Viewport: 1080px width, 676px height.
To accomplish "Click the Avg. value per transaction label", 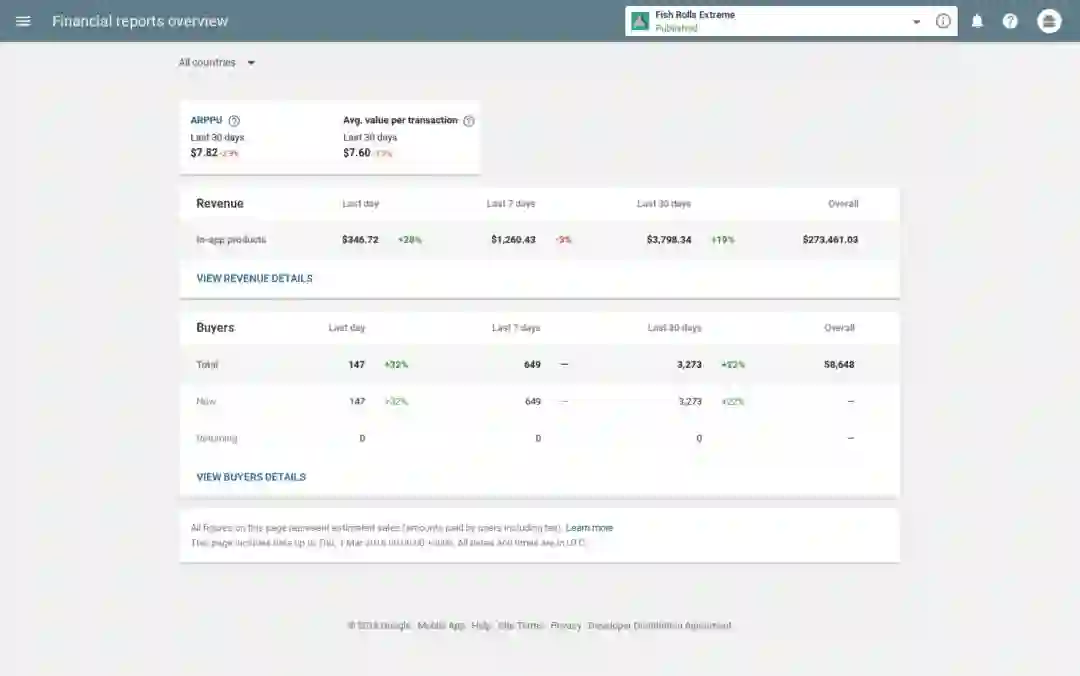I will [400, 120].
